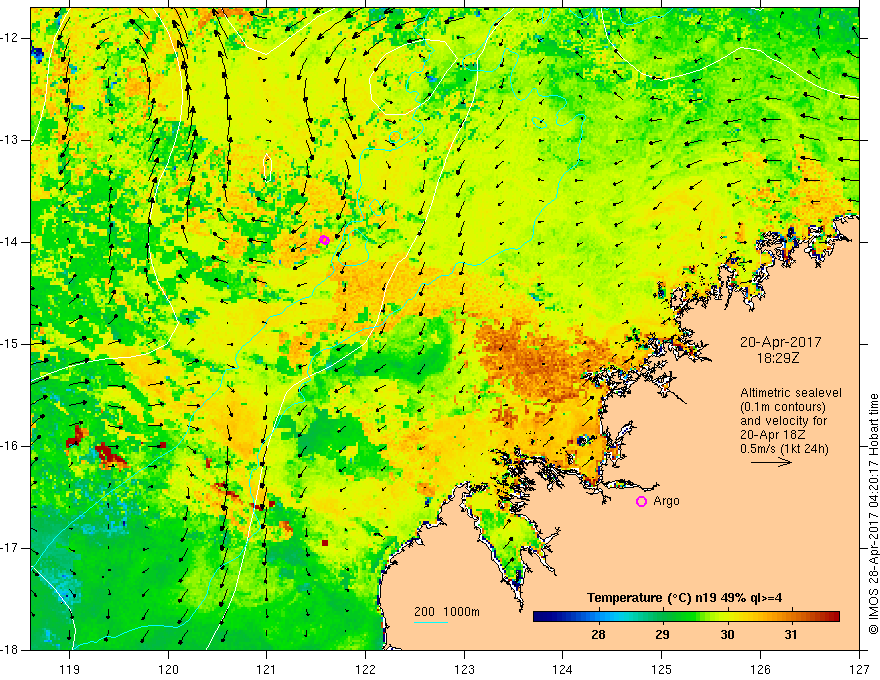Image resolution: width=880 pixels, height=680 pixels.
Task: Click longitude label 125
Action: pyautogui.click(x=662, y=669)
